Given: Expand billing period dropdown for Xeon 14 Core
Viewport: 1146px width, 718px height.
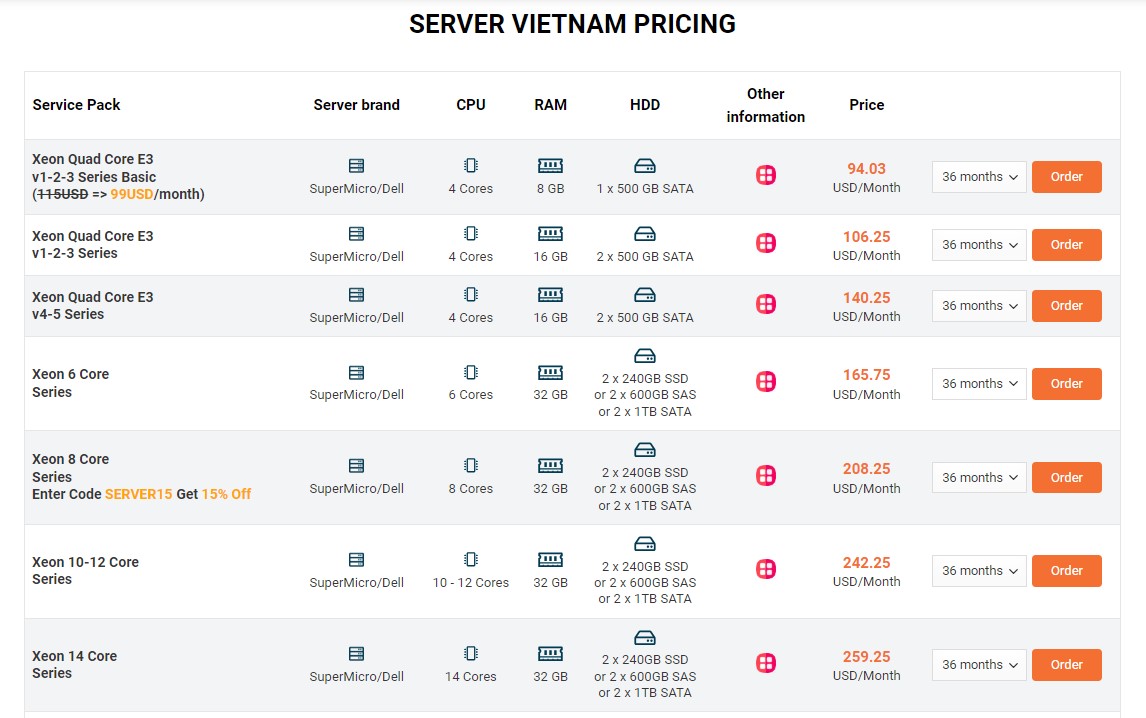Looking at the screenshot, I should 979,665.
